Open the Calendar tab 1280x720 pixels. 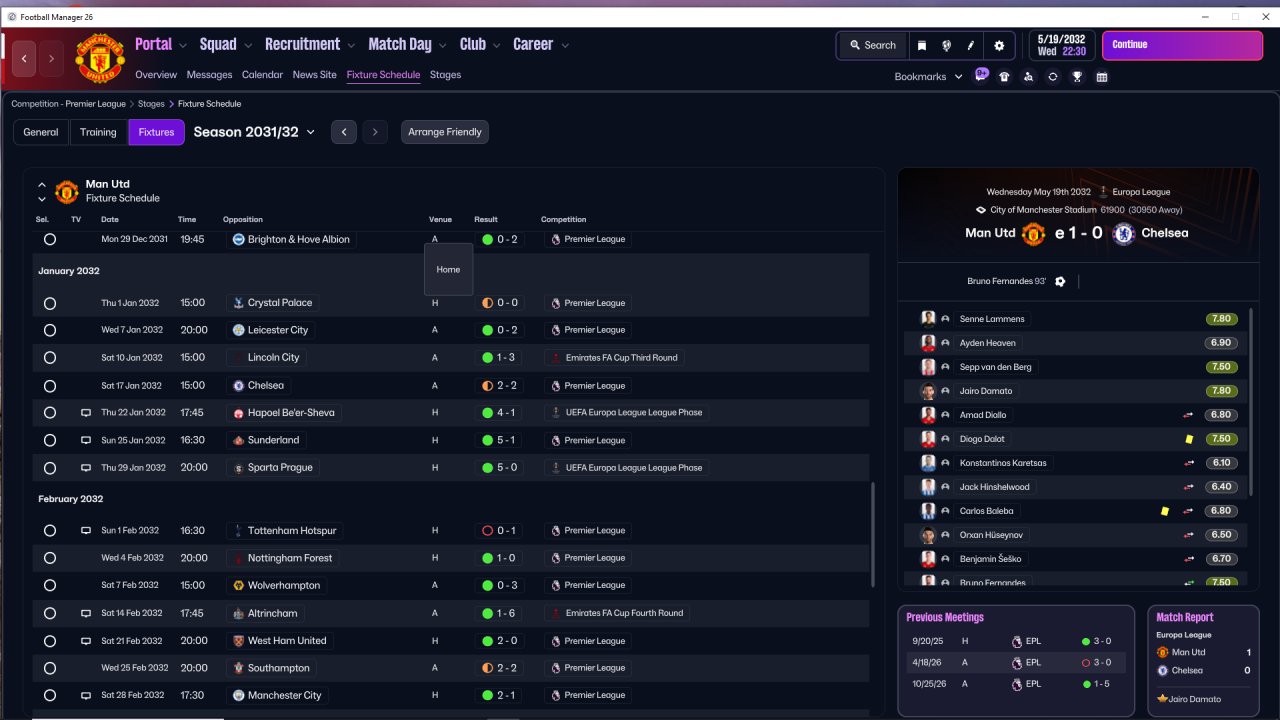[262, 75]
